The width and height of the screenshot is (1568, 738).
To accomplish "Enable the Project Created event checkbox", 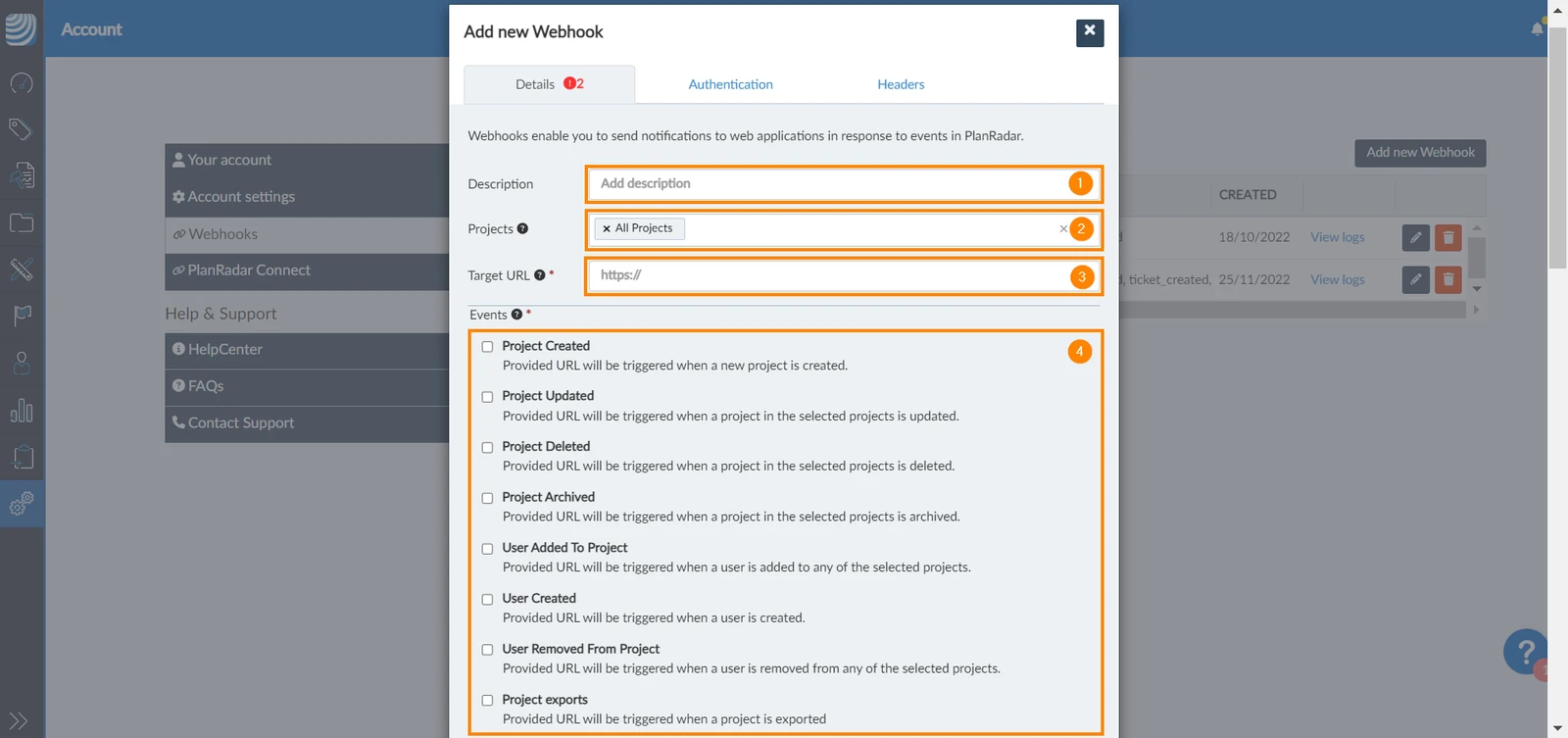I will click(x=487, y=347).
